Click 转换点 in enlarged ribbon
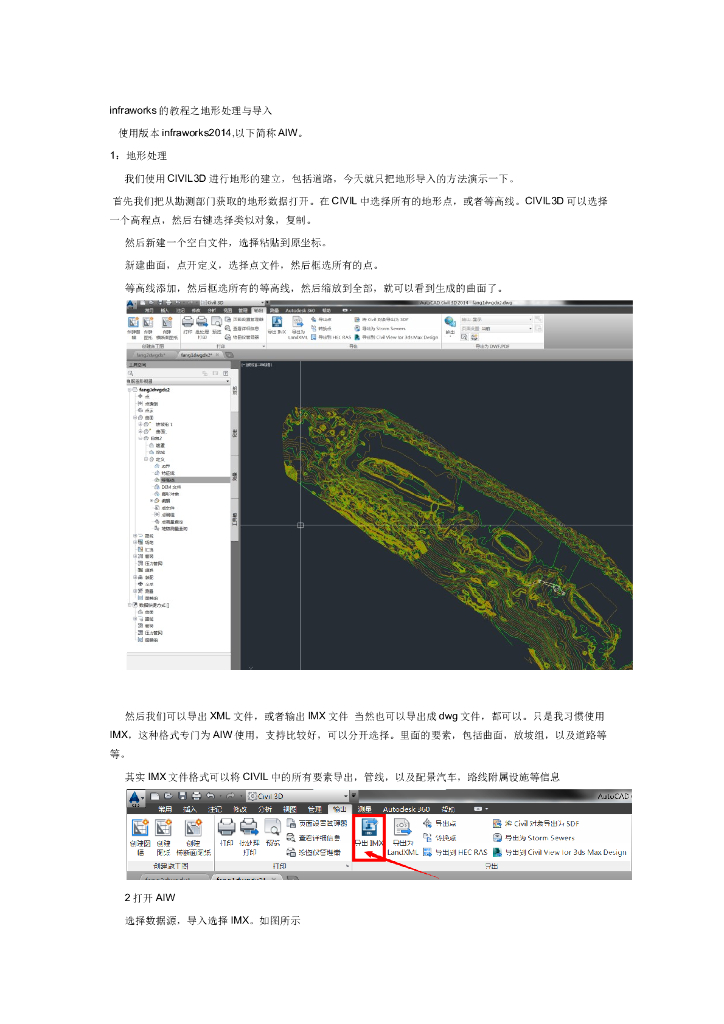Viewport: 724px width, 1024px height. [x=439, y=838]
